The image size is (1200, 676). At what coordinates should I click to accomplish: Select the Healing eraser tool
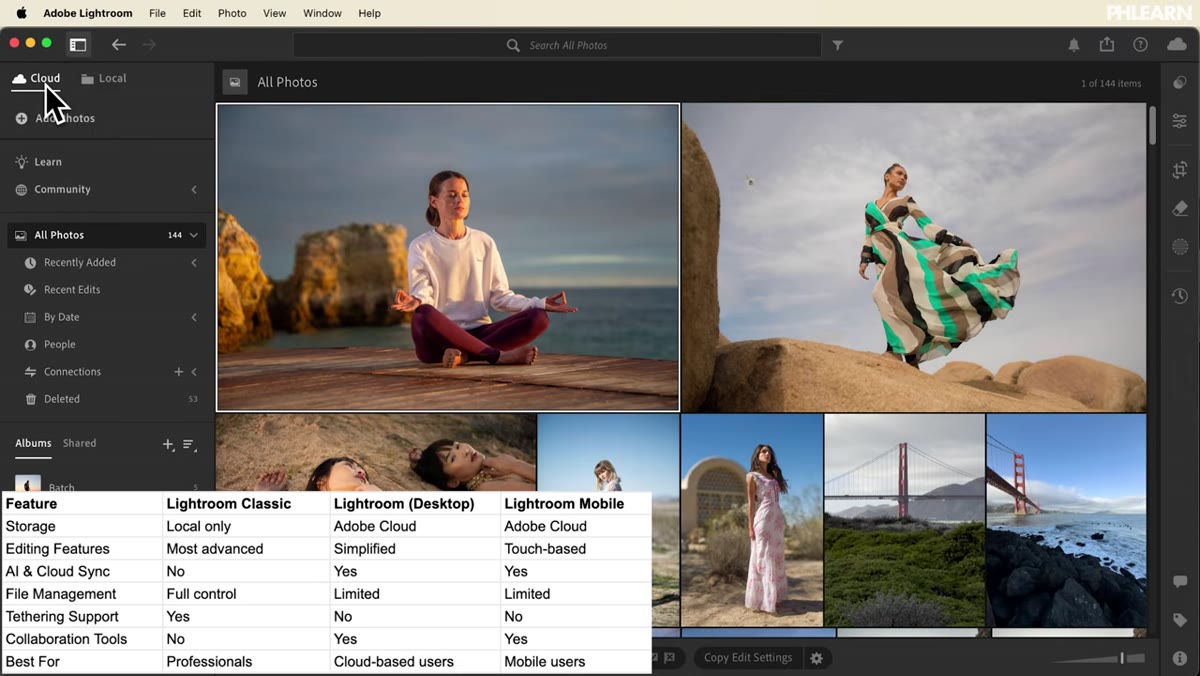(1180, 208)
